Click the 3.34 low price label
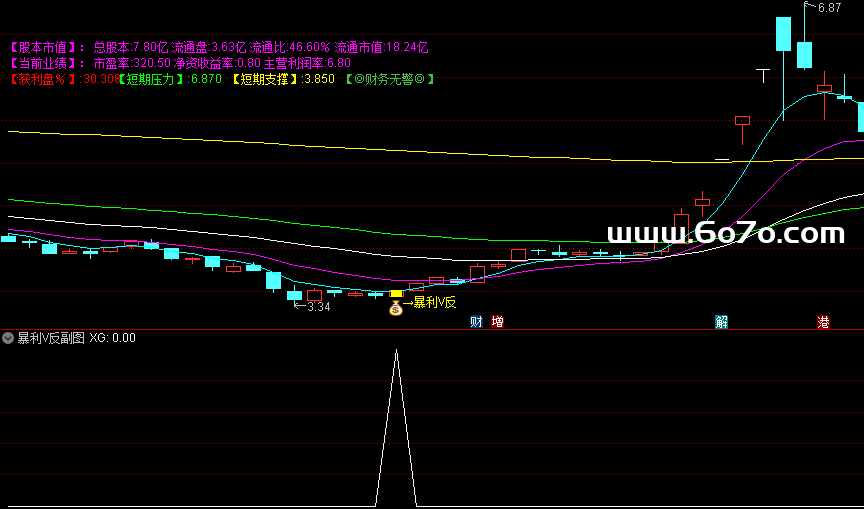This screenshot has width=864, height=509. click(x=318, y=307)
